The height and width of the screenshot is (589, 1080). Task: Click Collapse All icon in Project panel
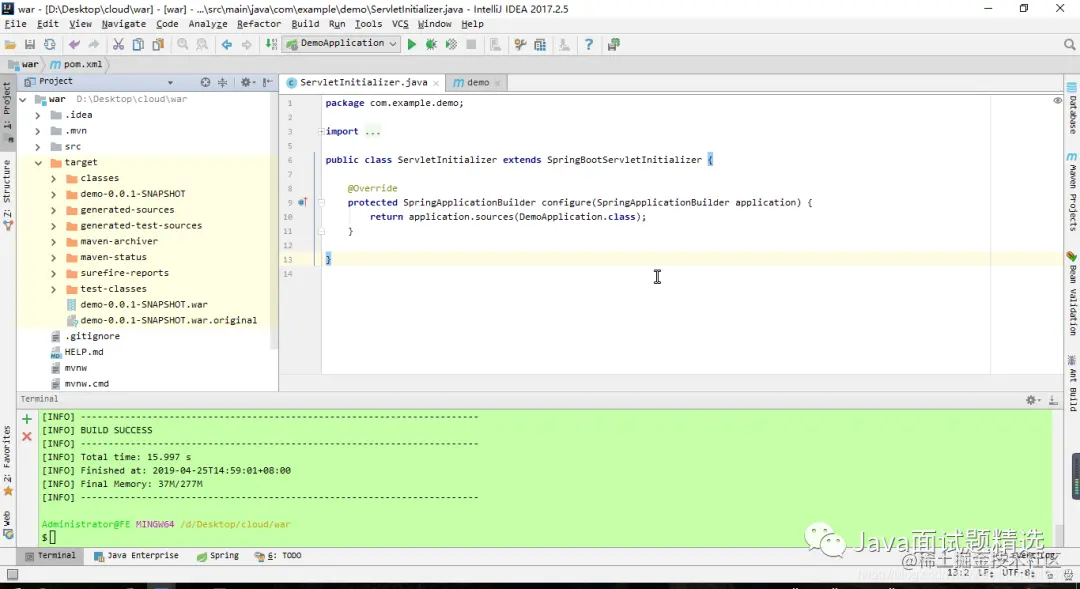[222, 82]
